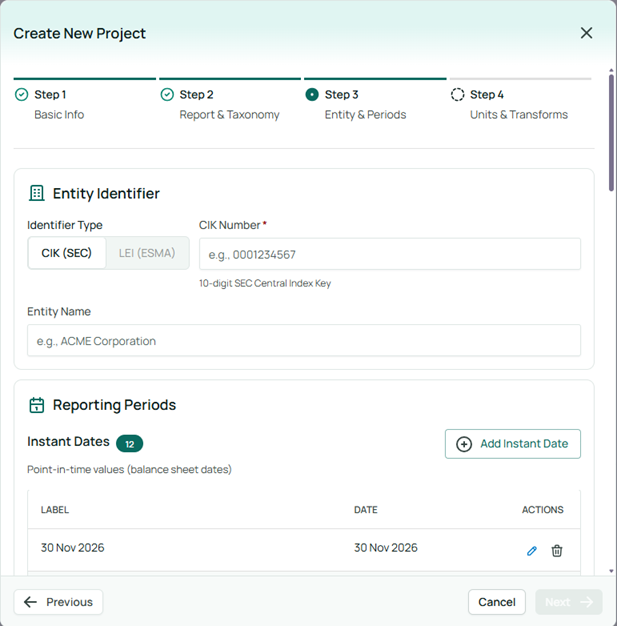Click the Step 2 completed check icon
Viewport: 617px width, 626px height.
(167, 95)
